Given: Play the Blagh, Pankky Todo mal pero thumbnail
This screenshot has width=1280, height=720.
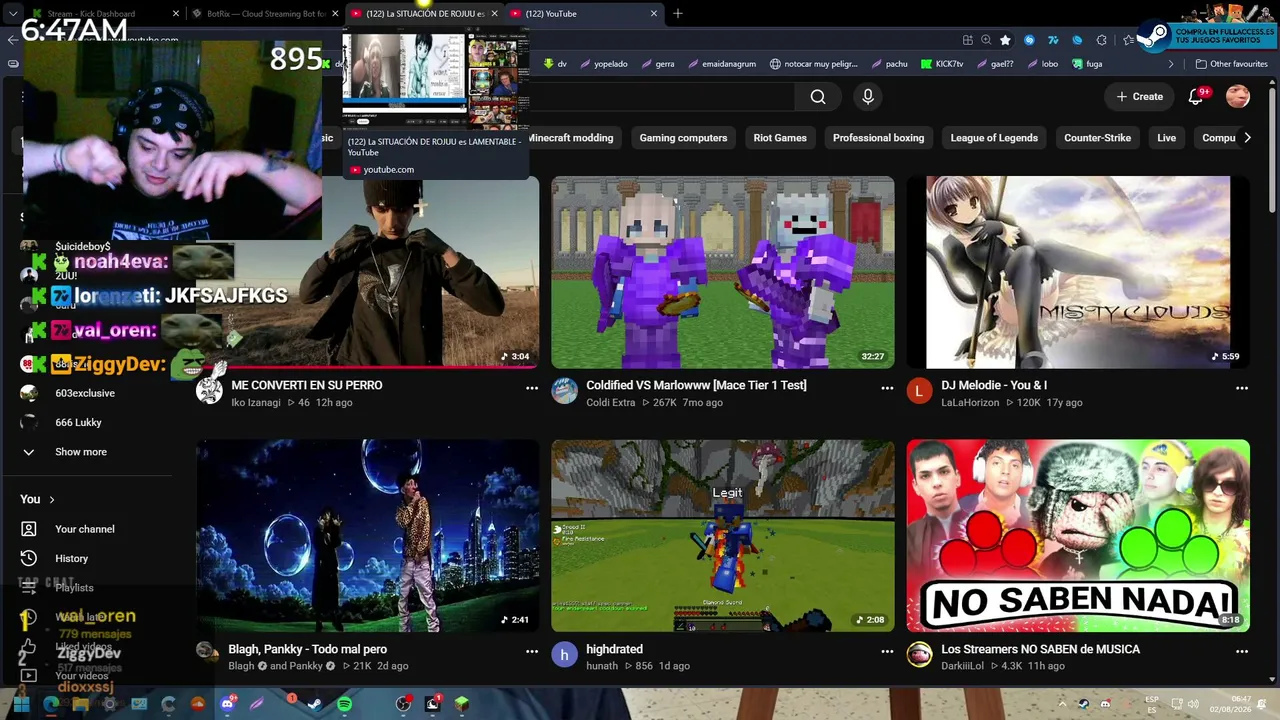Looking at the screenshot, I should (x=368, y=536).
